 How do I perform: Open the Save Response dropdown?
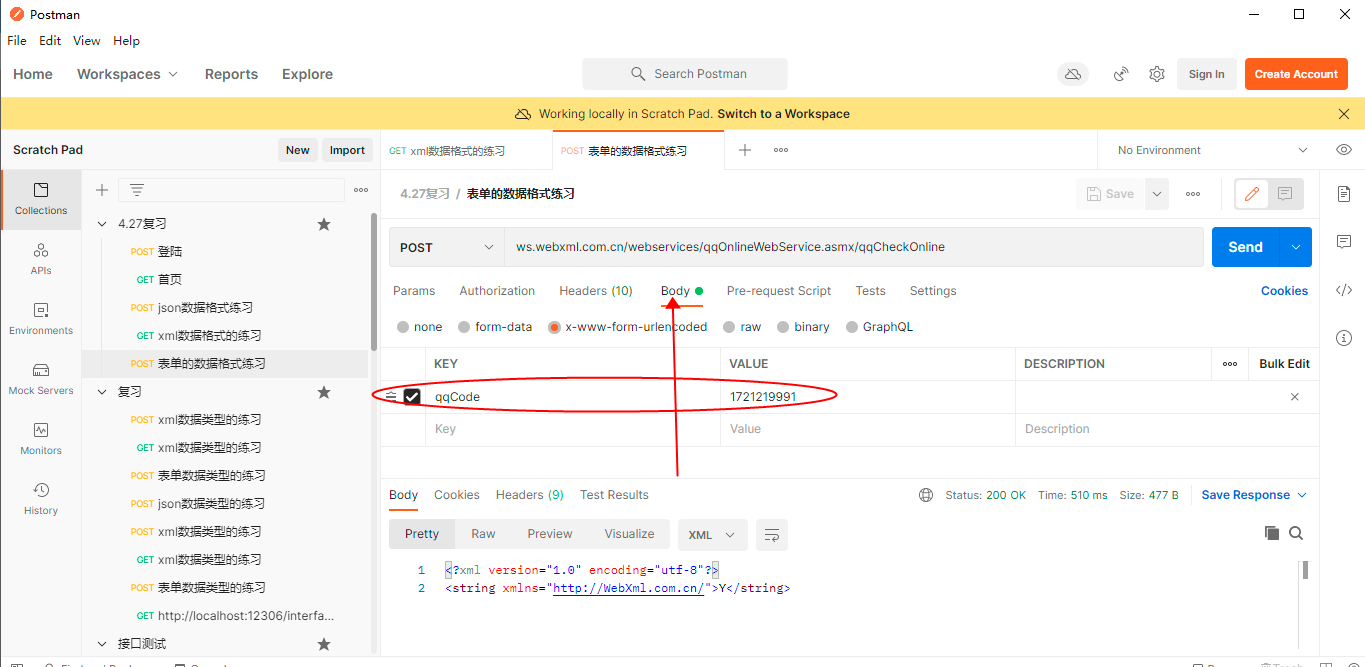coord(1254,495)
